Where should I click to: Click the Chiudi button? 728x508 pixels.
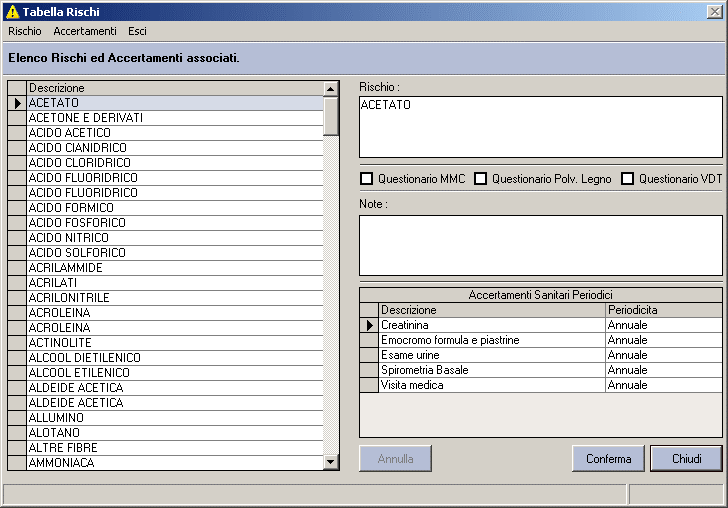coord(687,459)
